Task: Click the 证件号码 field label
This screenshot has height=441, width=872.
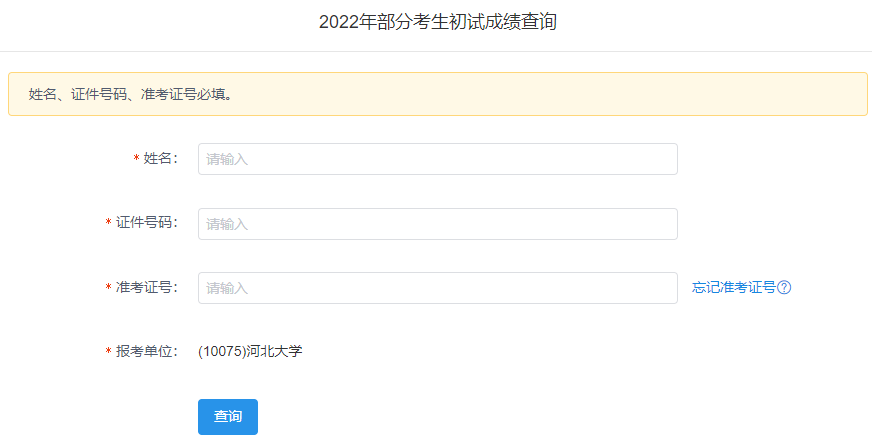Action: click(145, 223)
